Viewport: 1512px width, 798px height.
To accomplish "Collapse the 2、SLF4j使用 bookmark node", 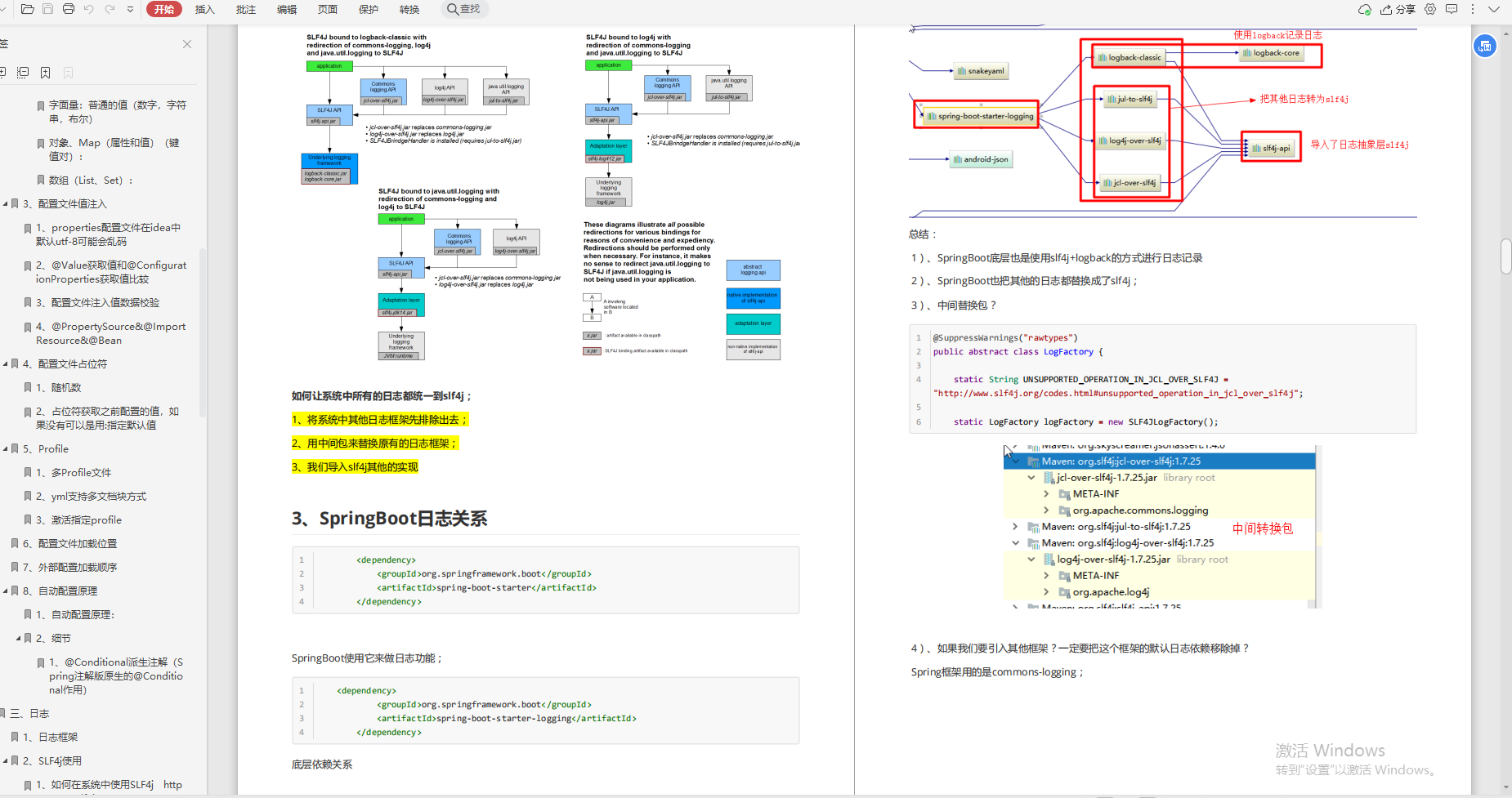I will pos(5,760).
